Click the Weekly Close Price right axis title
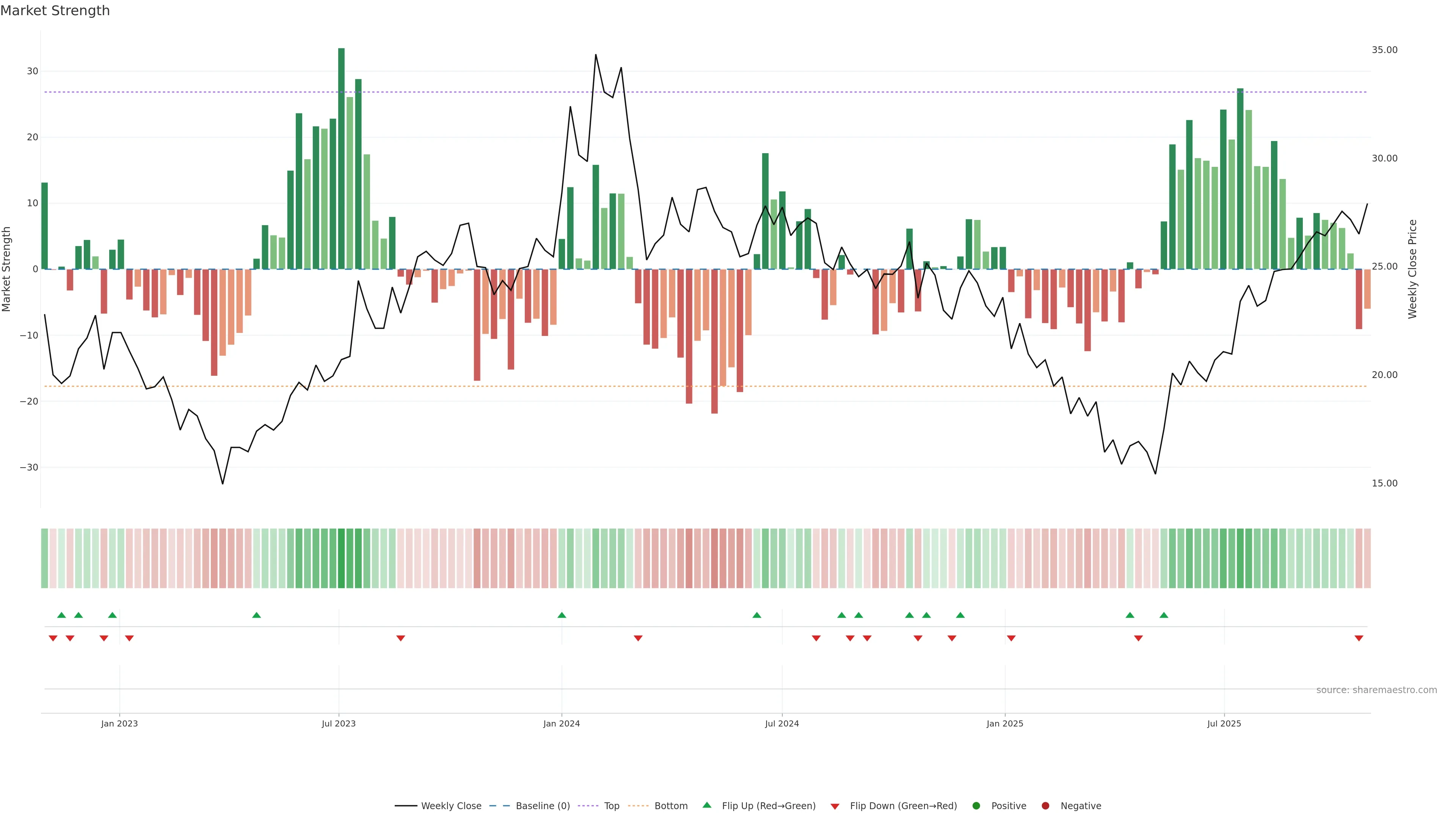 (x=1412, y=269)
